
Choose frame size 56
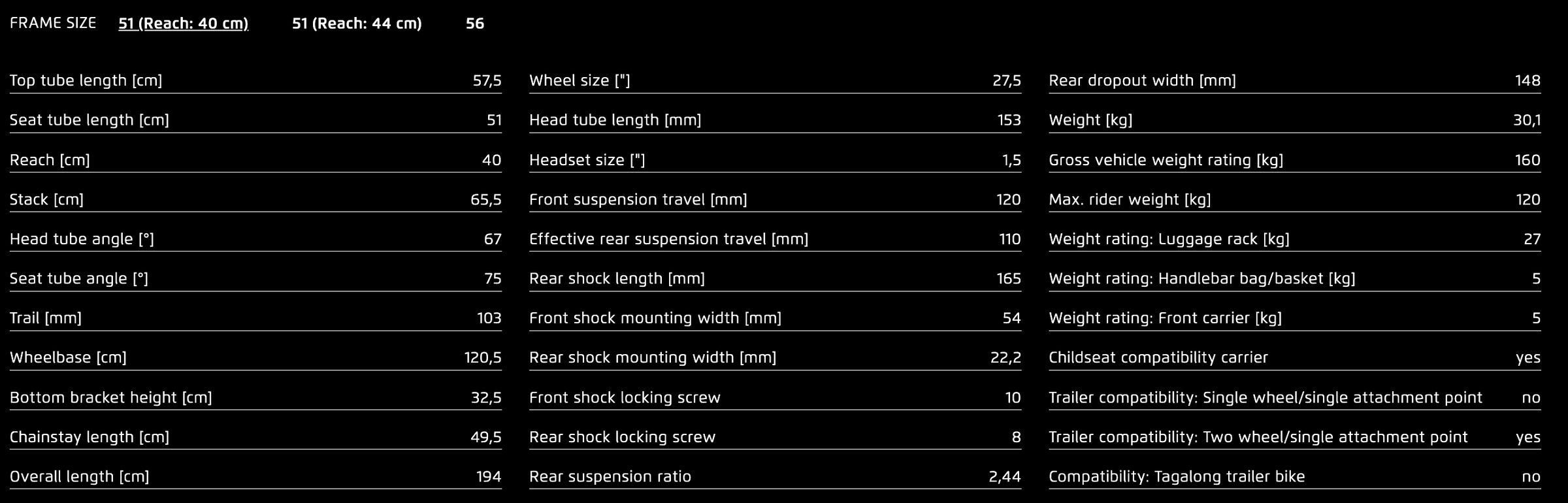(x=475, y=24)
